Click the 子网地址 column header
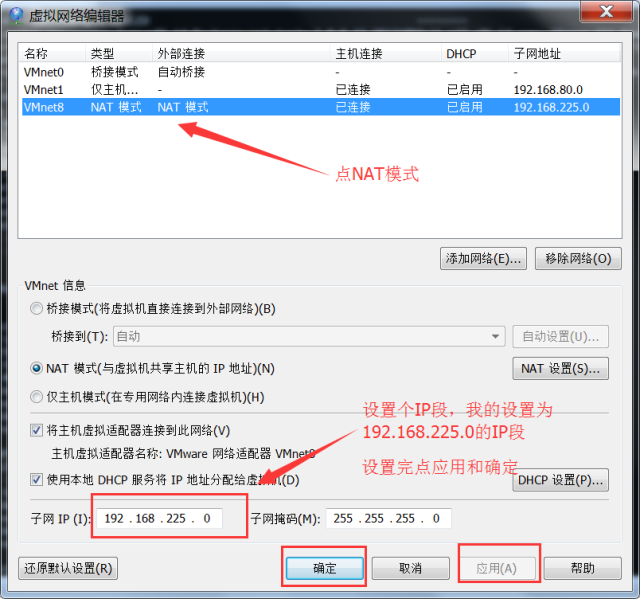Viewport: 640px width, 599px height. 564,53
